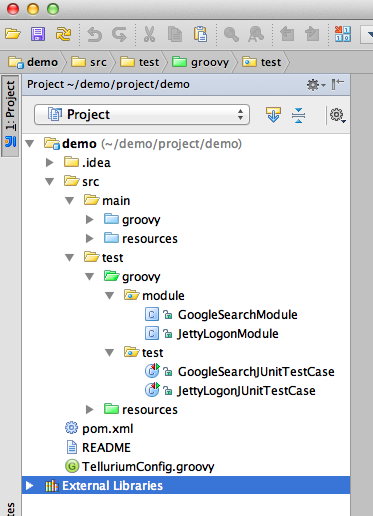Image resolution: width=373 pixels, height=516 pixels.
Task: Expand resources folder under main
Action: 89,238
